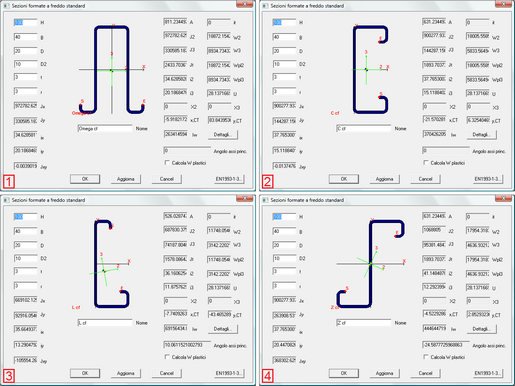Close the C cf section dialog window
Screen dimensions: 515x386
[x=503, y=4]
